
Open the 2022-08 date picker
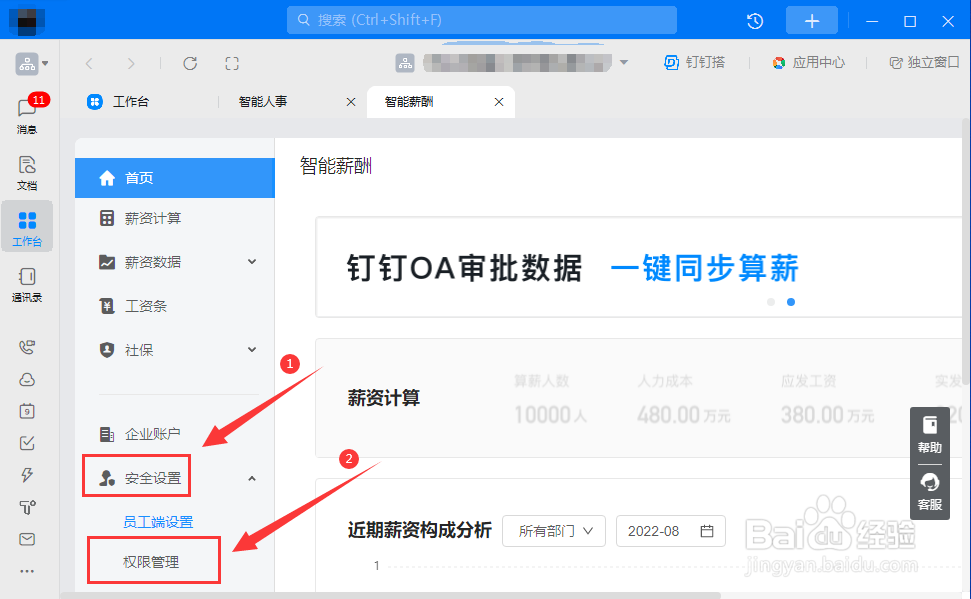pos(671,531)
